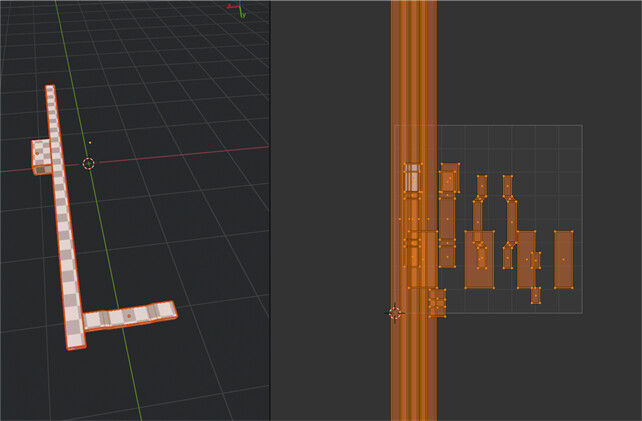The image size is (642, 421).
Task: Select the rightmost isolated rectangular UV island
Action: (563, 259)
